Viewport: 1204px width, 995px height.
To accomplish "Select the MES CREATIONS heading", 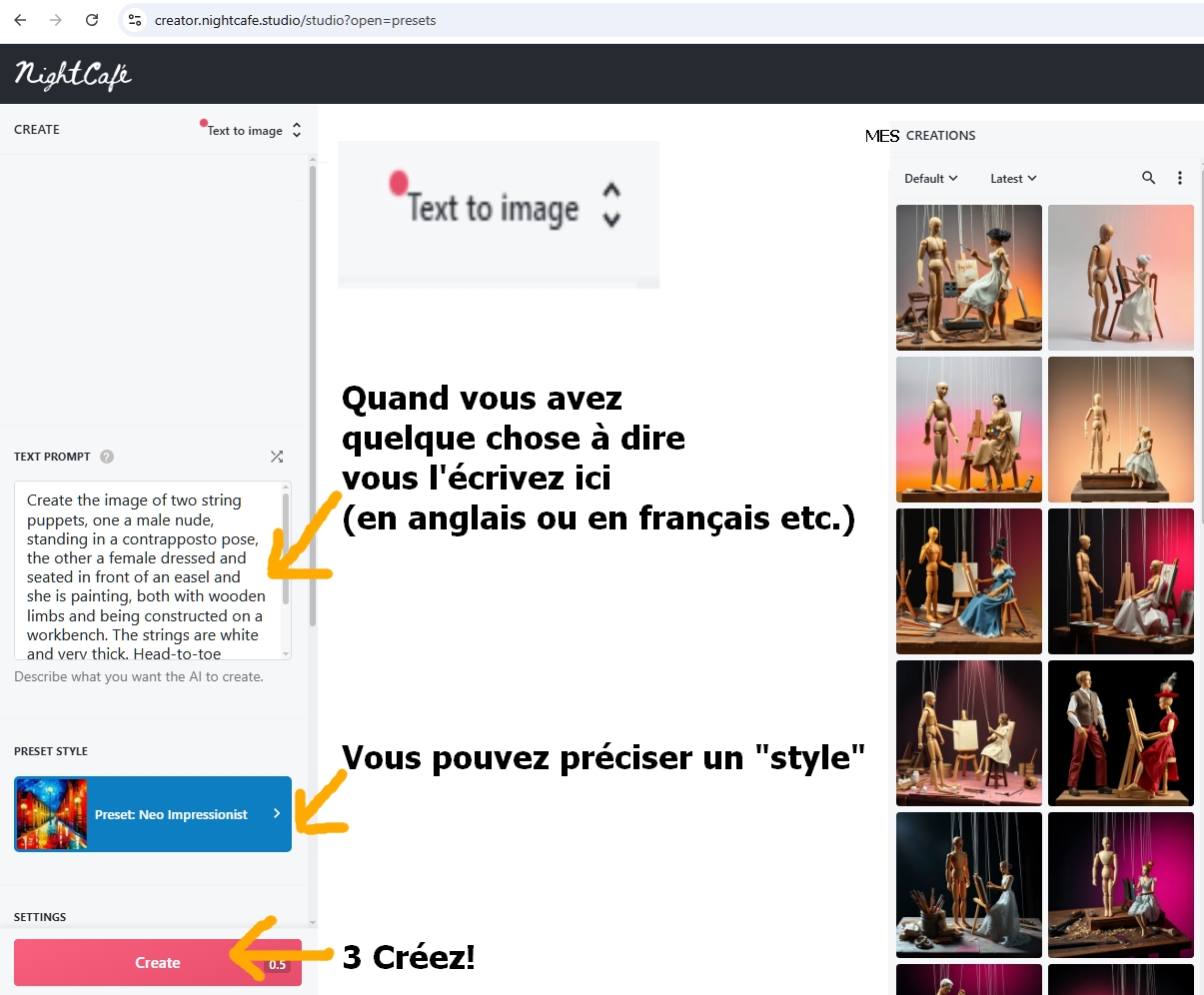I will [920, 136].
